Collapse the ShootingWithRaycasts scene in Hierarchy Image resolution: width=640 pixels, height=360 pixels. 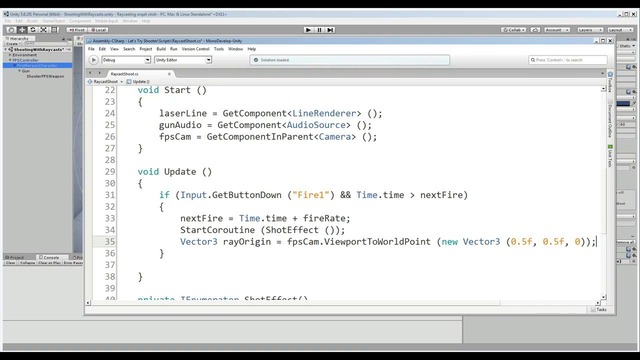pos(6,49)
